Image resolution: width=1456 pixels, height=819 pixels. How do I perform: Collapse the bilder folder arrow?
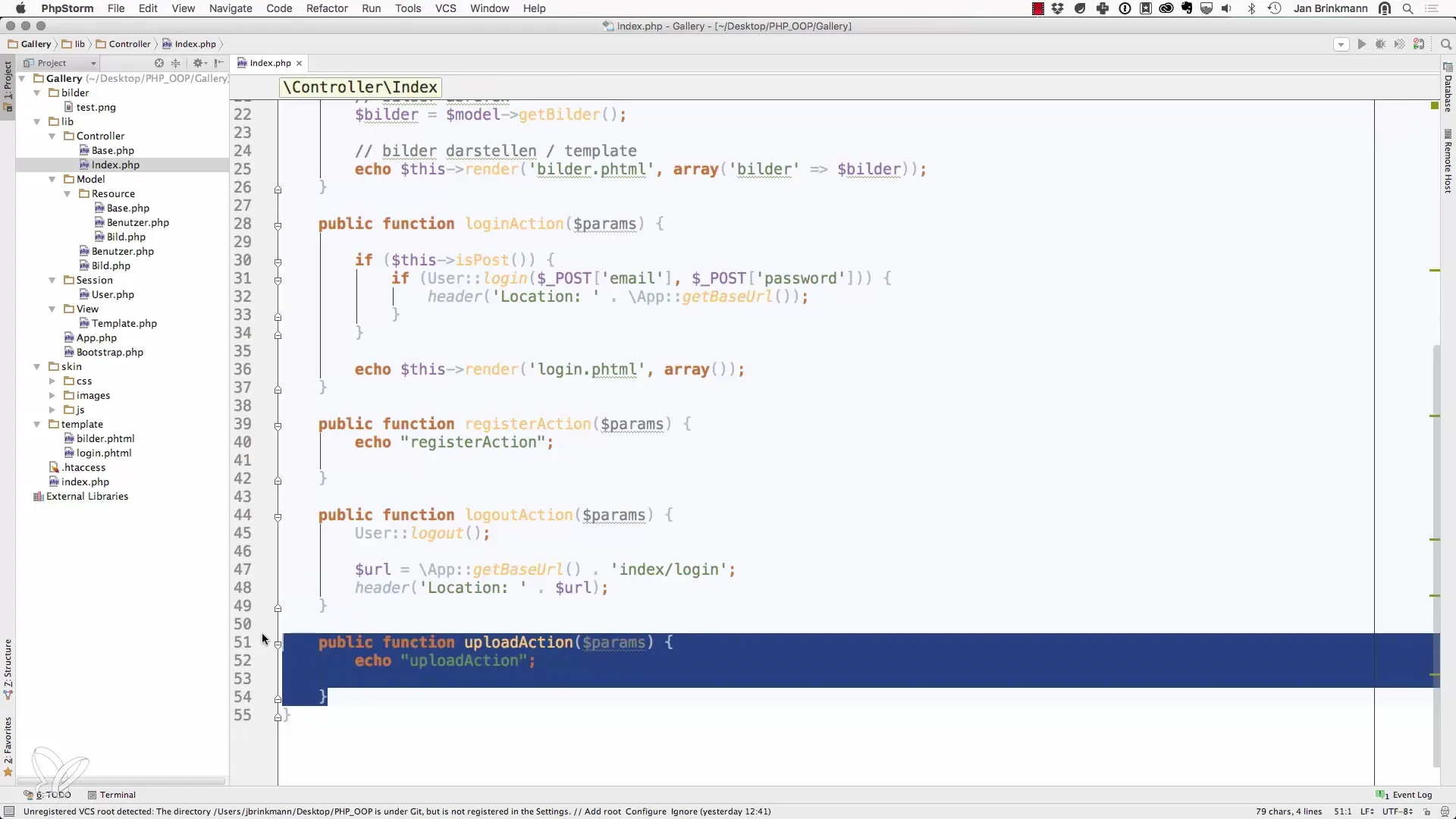click(36, 93)
